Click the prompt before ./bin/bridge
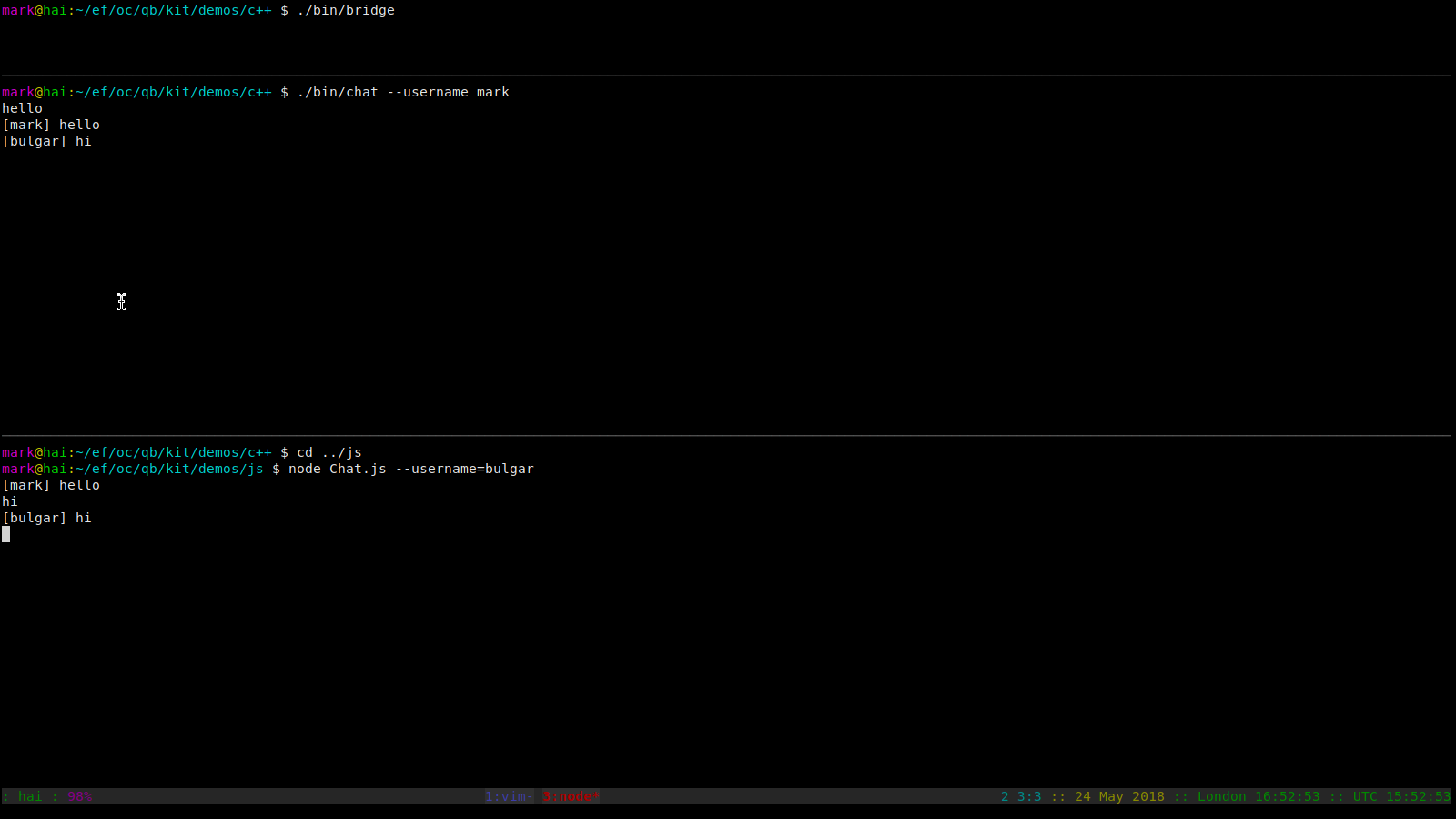The image size is (1456, 819). tap(145, 10)
